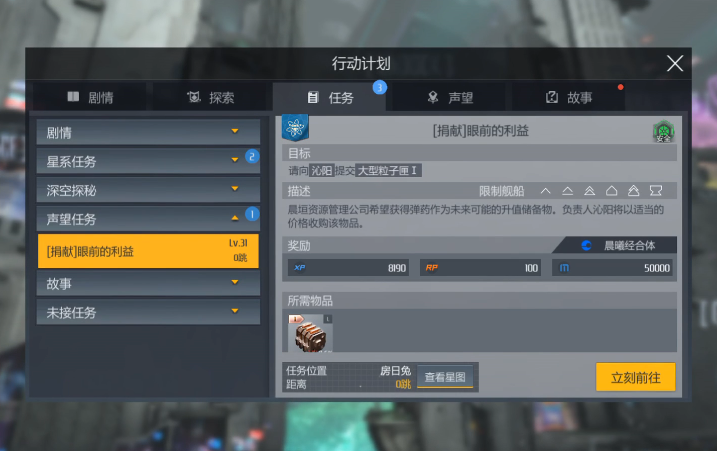Click the yellow 立刻前往 button
The height and width of the screenshot is (451, 717).
pos(636,377)
